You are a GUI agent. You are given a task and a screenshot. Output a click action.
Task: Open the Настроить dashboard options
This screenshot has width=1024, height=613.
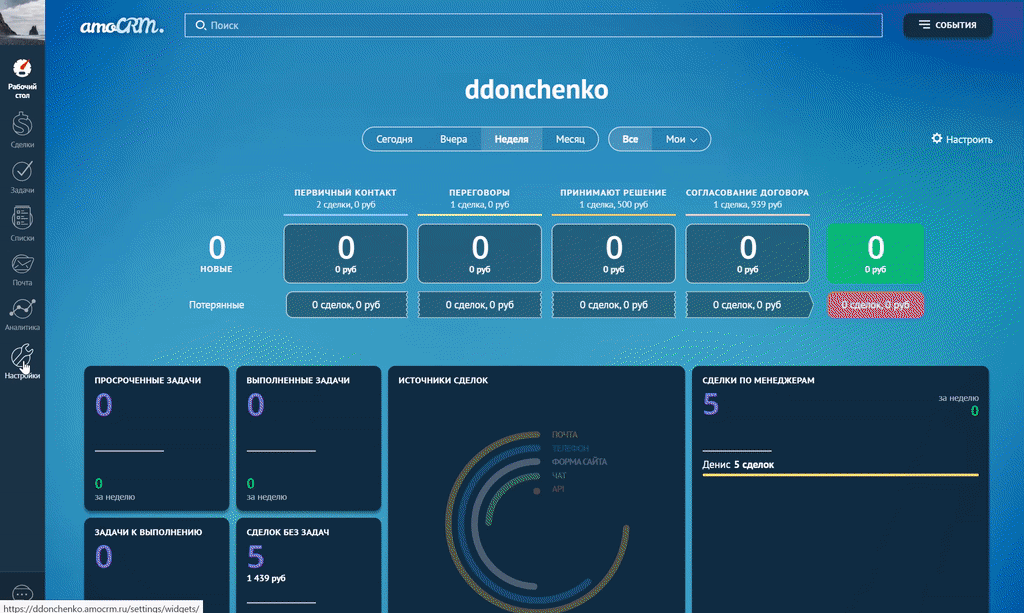961,139
